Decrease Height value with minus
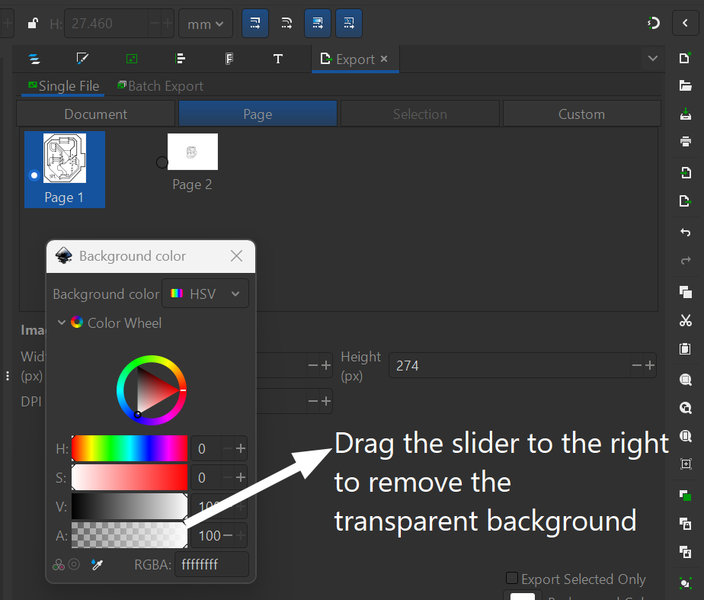The height and width of the screenshot is (600, 704). 637,366
